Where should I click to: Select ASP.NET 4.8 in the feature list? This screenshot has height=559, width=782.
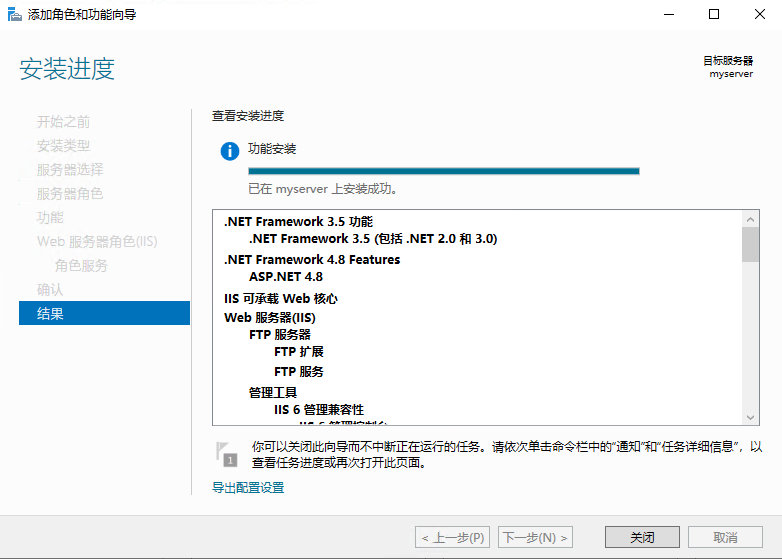click(x=286, y=277)
